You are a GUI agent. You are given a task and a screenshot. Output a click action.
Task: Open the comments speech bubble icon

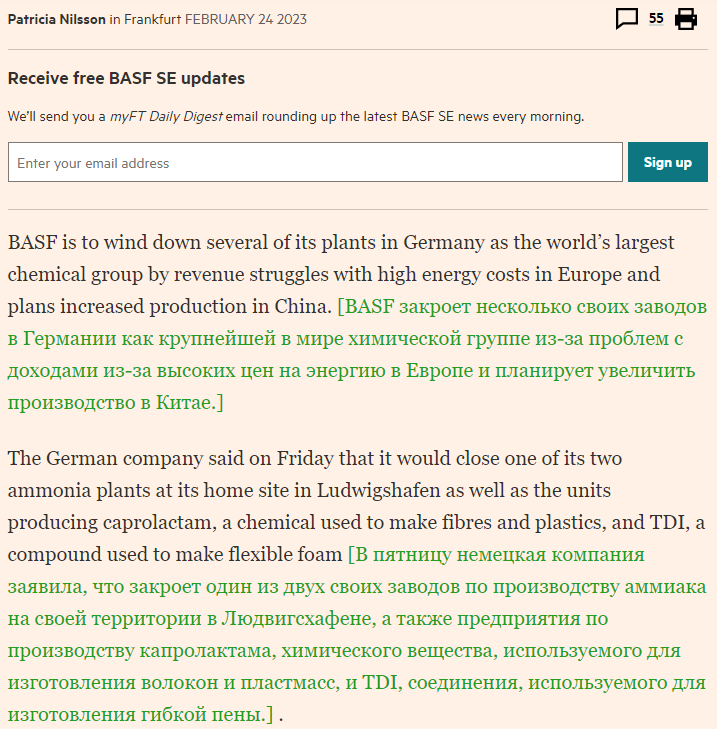(x=626, y=19)
